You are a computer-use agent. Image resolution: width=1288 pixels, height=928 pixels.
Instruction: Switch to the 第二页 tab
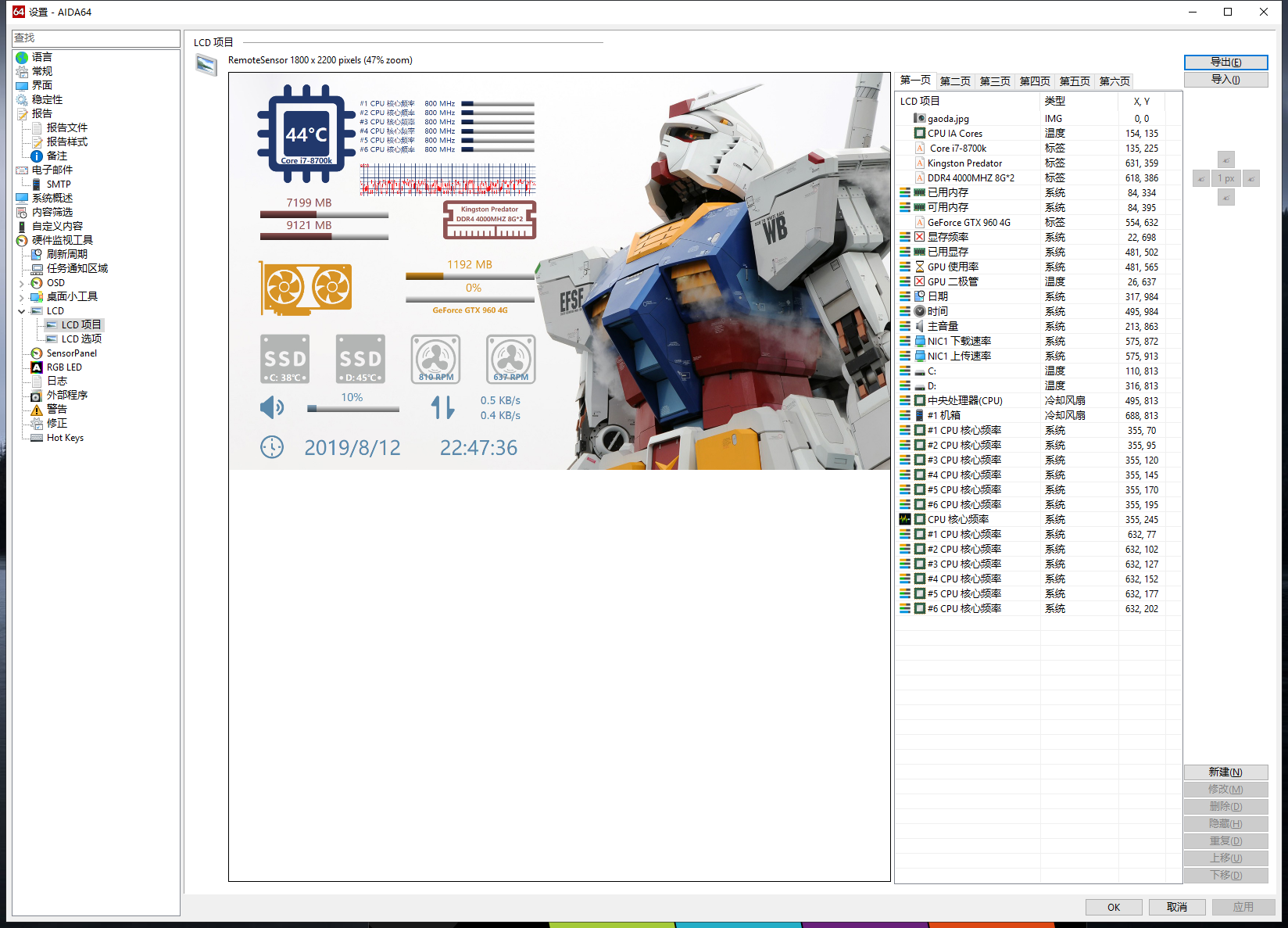pyautogui.click(x=954, y=81)
